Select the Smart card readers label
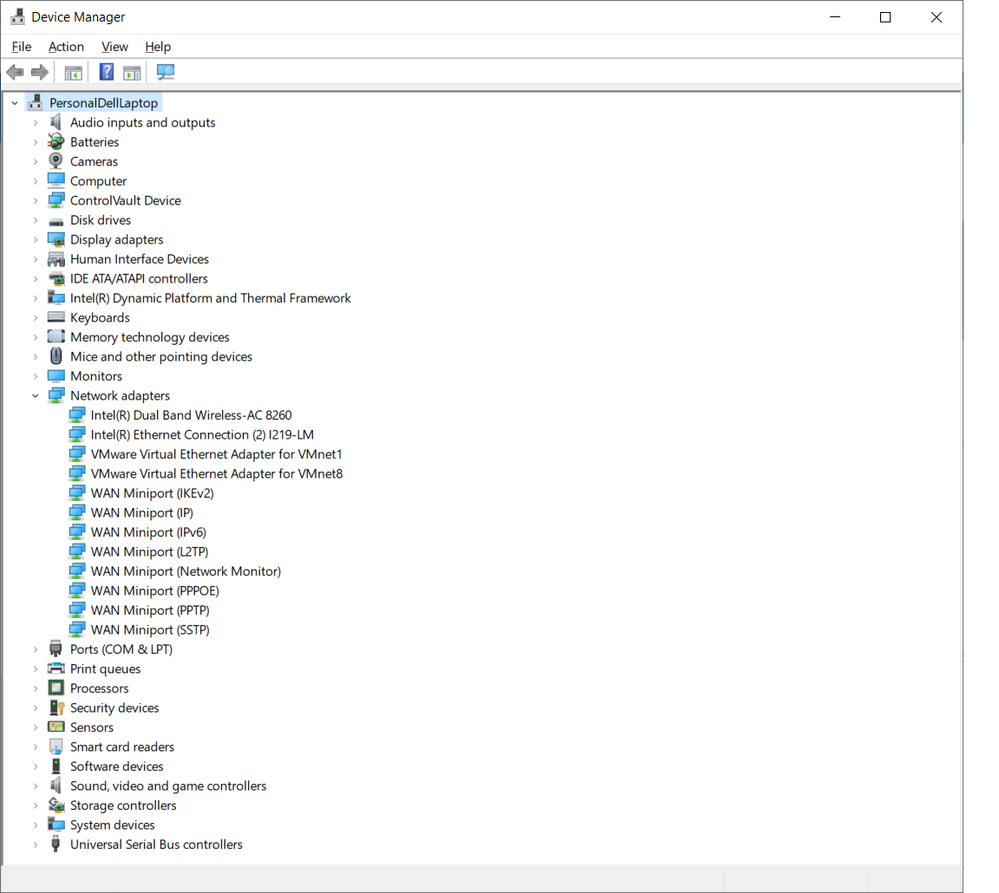999x893 pixels. 122,747
